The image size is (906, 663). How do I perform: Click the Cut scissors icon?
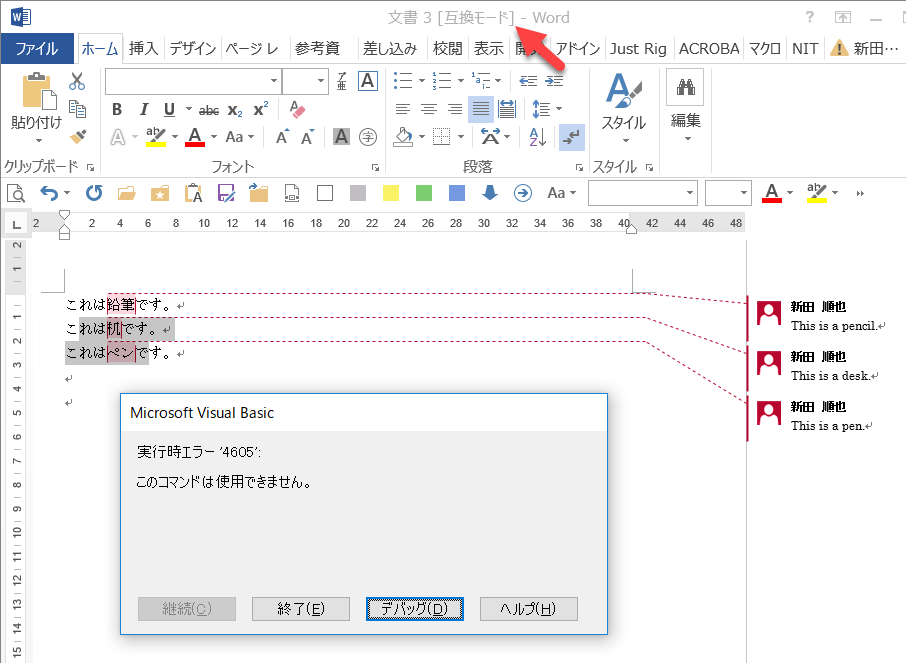77,83
